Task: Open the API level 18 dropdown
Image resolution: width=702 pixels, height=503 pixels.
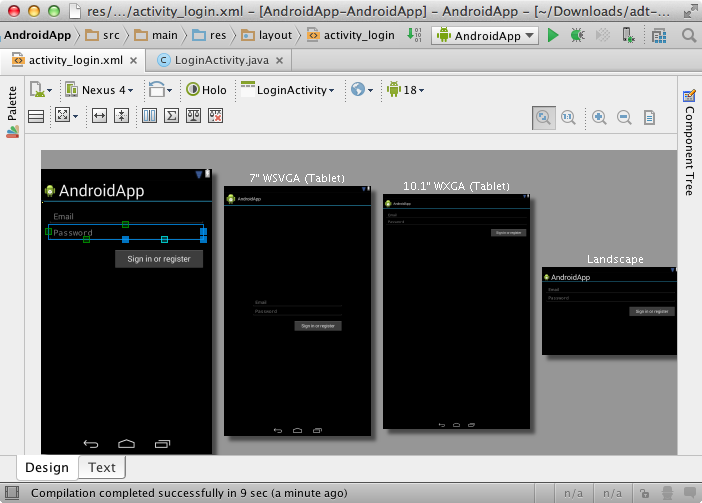Action: (x=405, y=90)
